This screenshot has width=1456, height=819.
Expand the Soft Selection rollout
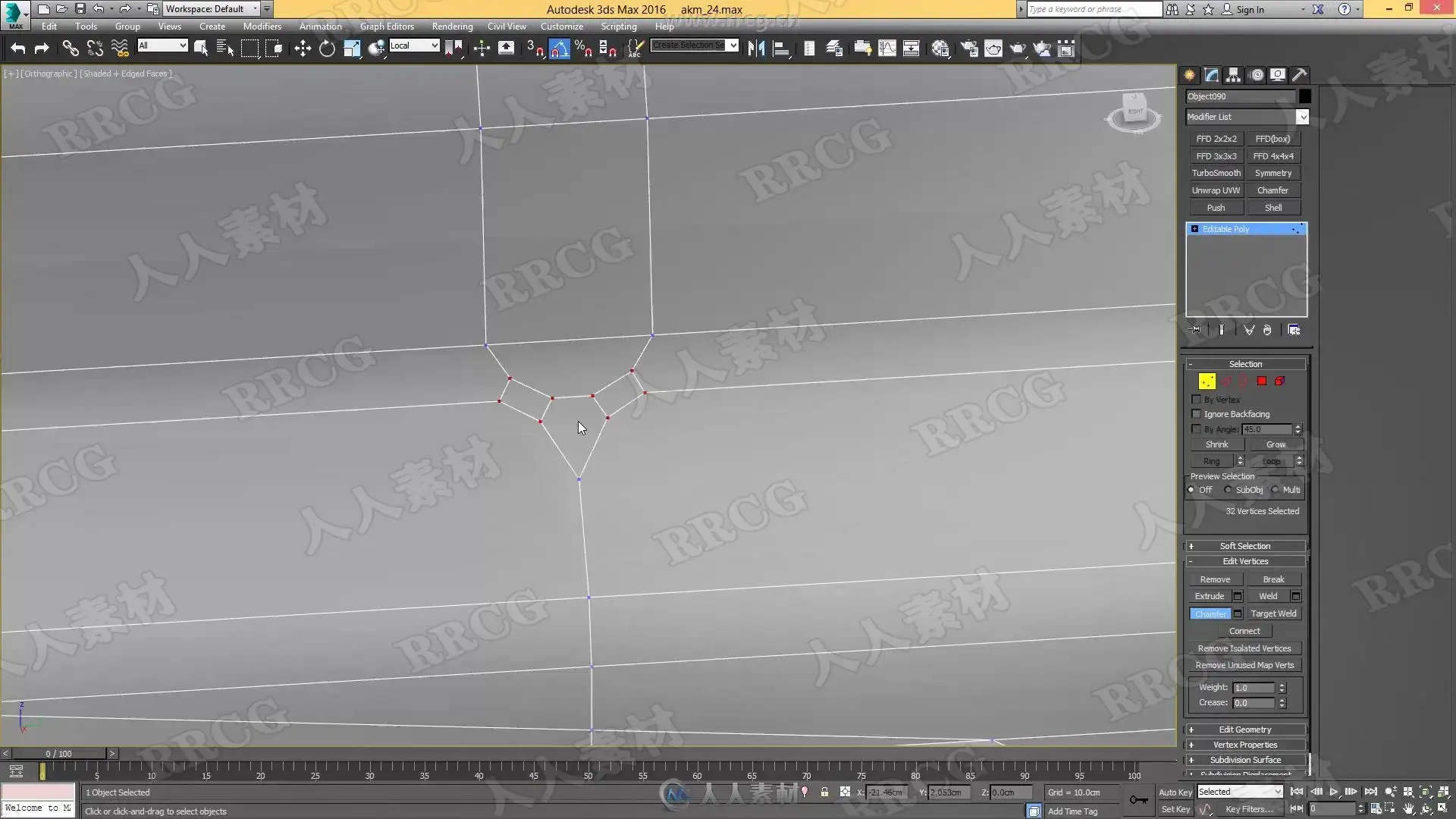(x=1244, y=546)
